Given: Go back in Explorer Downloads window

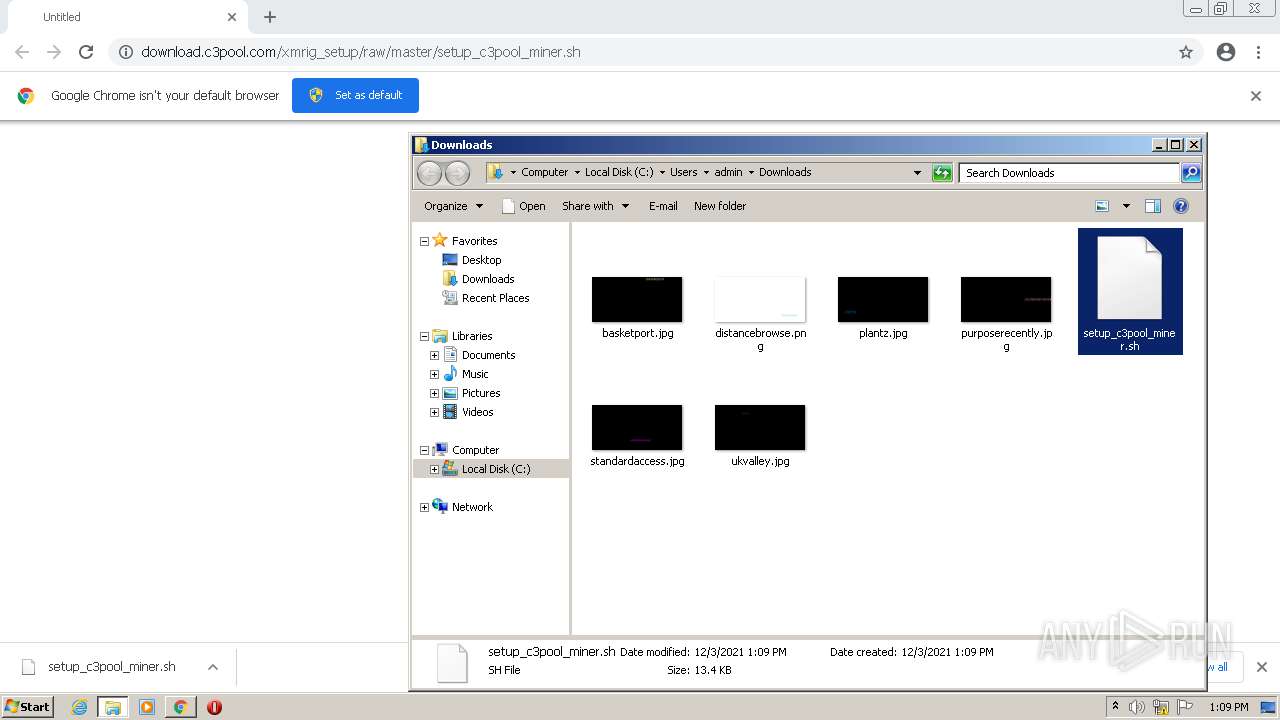Looking at the screenshot, I should pos(429,173).
